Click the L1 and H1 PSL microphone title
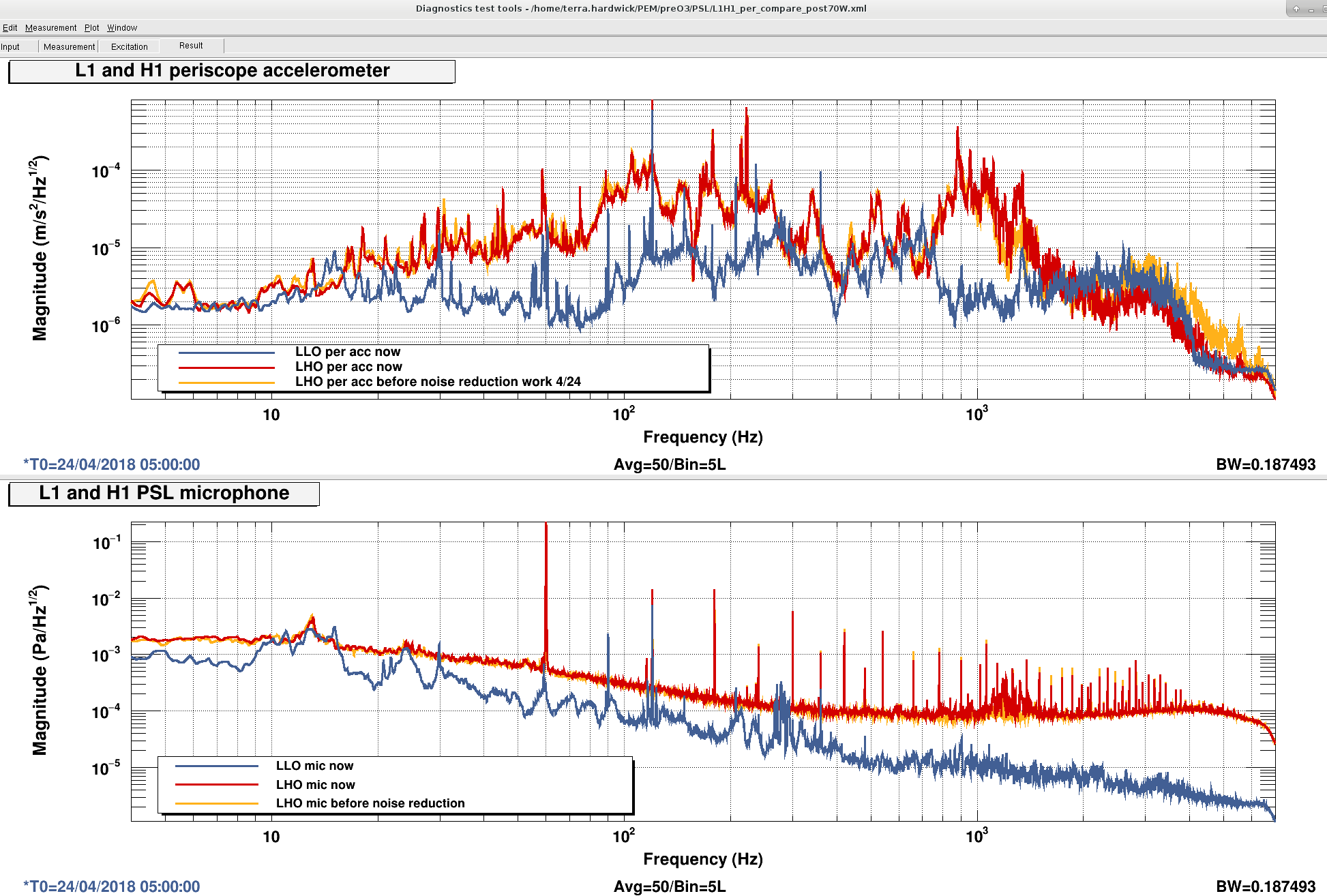 [x=164, y=494]
